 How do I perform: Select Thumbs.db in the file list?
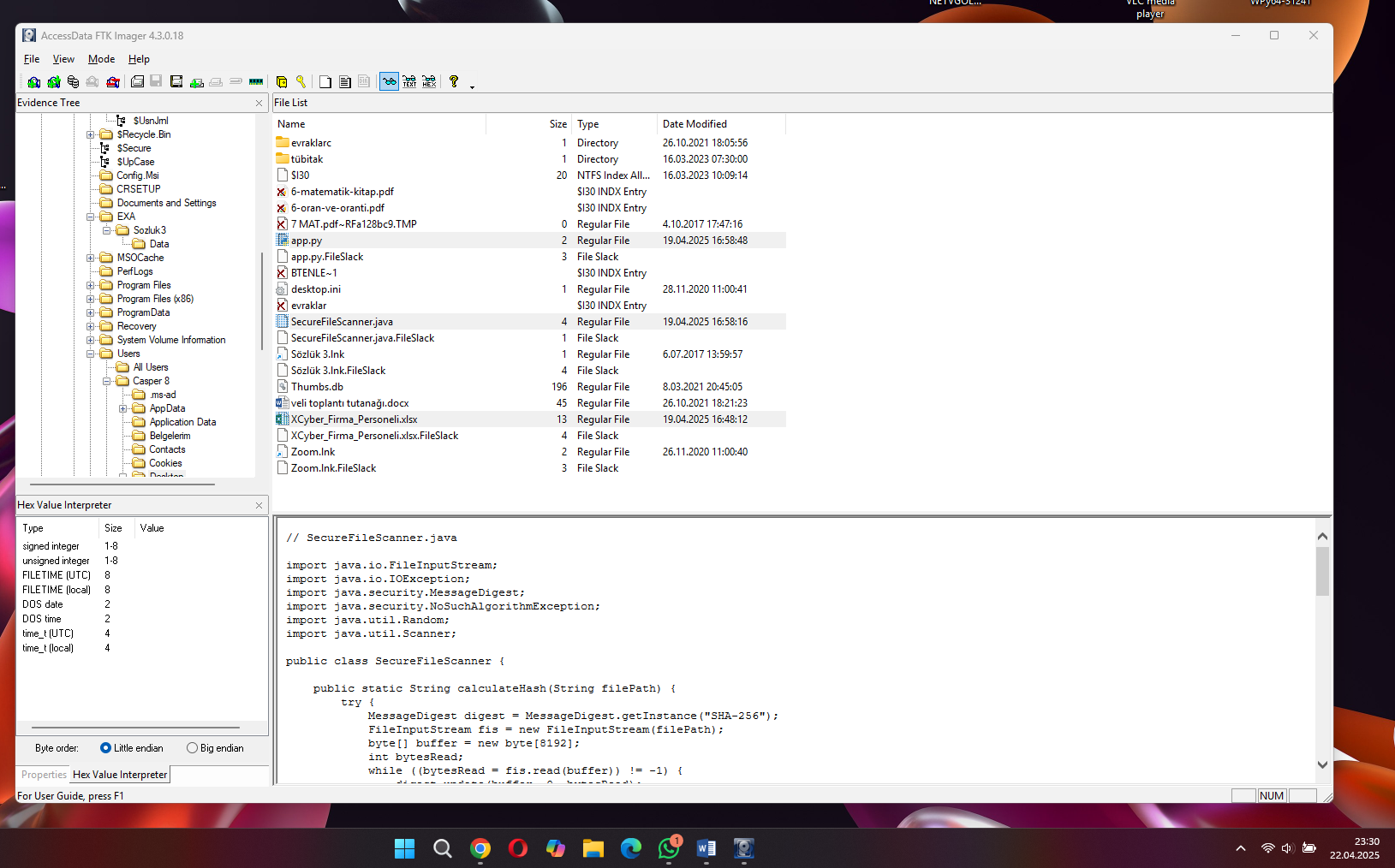pos(529,387)
